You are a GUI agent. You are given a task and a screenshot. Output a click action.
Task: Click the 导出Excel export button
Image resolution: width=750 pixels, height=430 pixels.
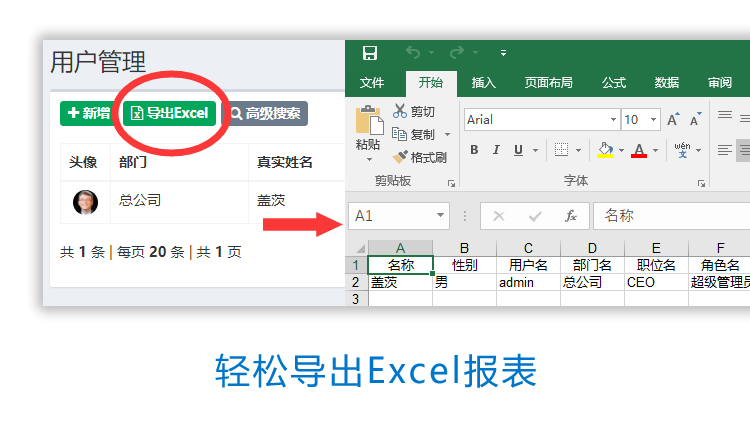[x=169, y=113]
